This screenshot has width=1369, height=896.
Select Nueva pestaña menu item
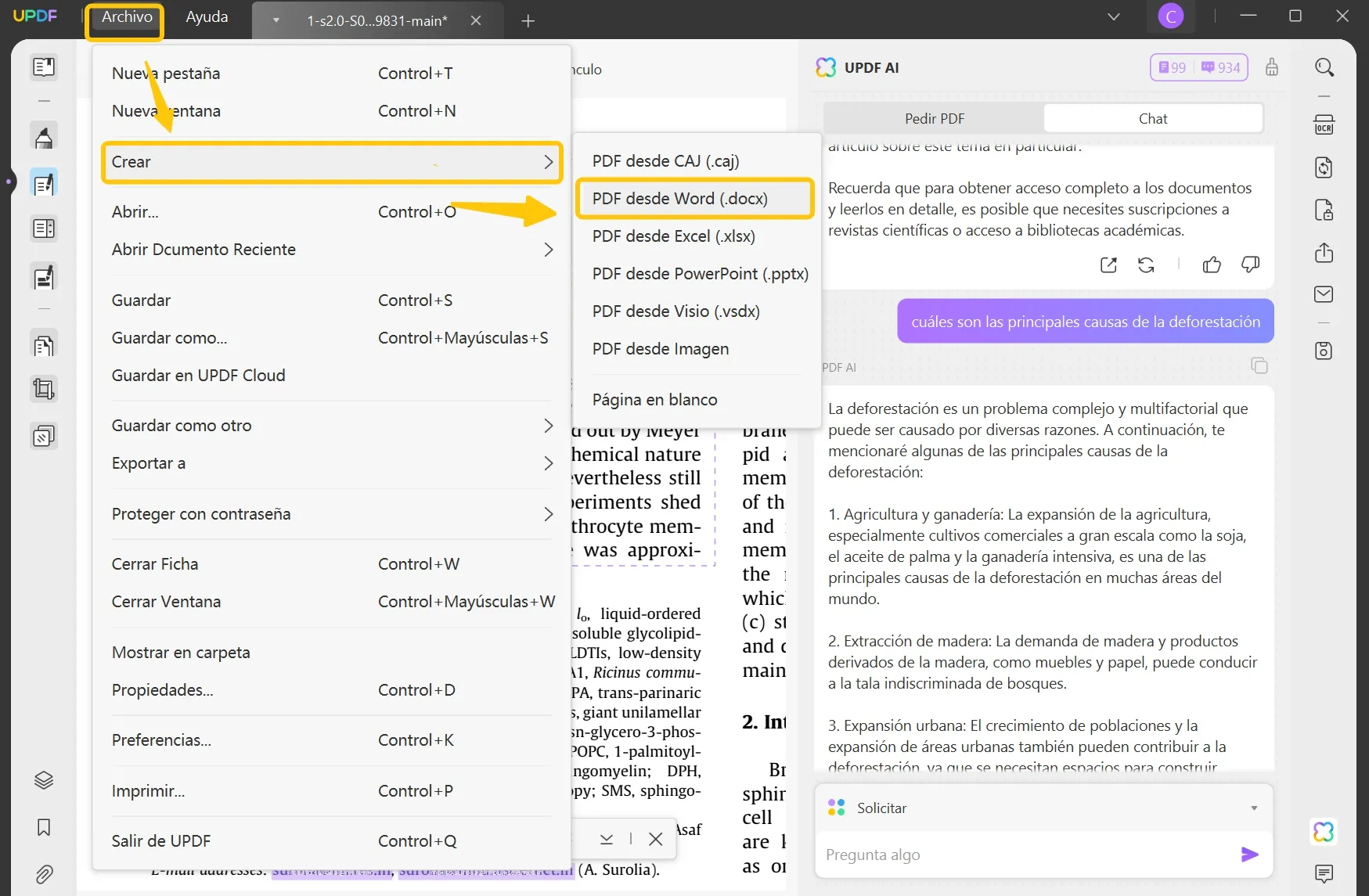tap(332, 74)
